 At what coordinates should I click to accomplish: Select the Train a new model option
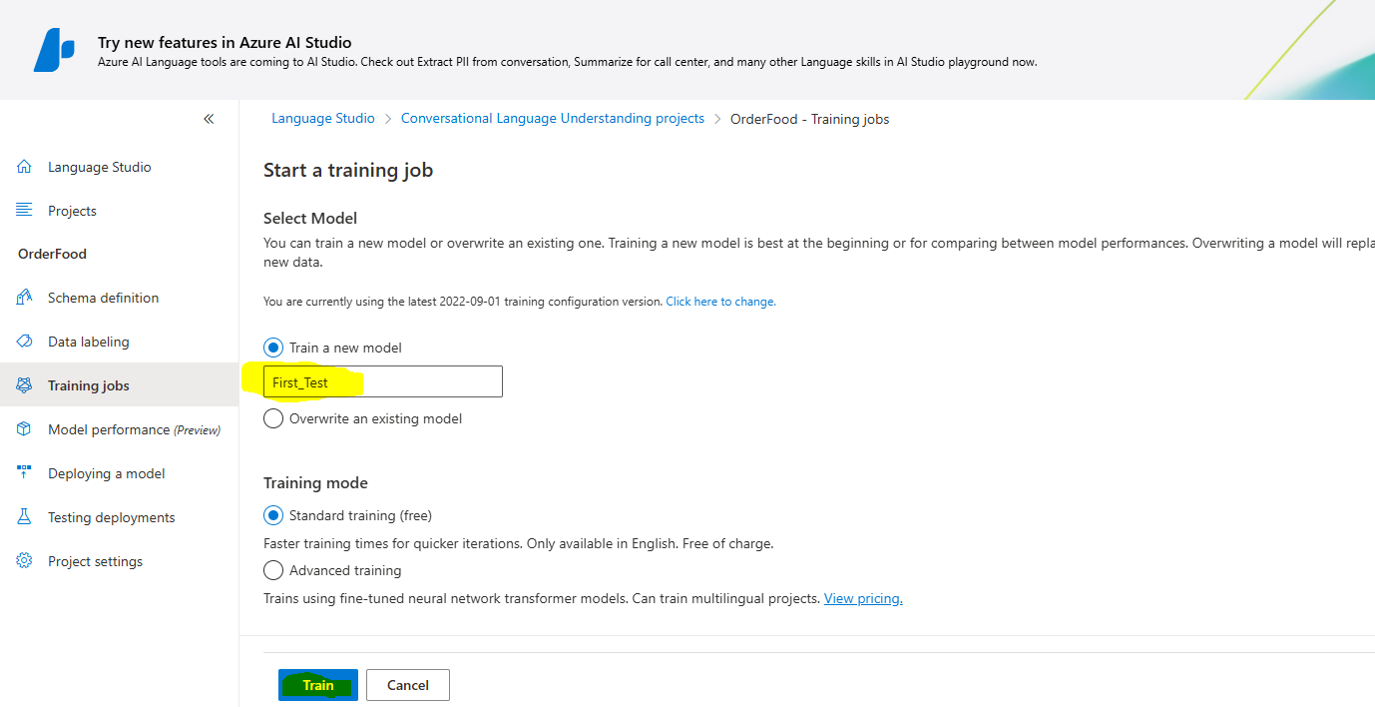tap(273, 347)
